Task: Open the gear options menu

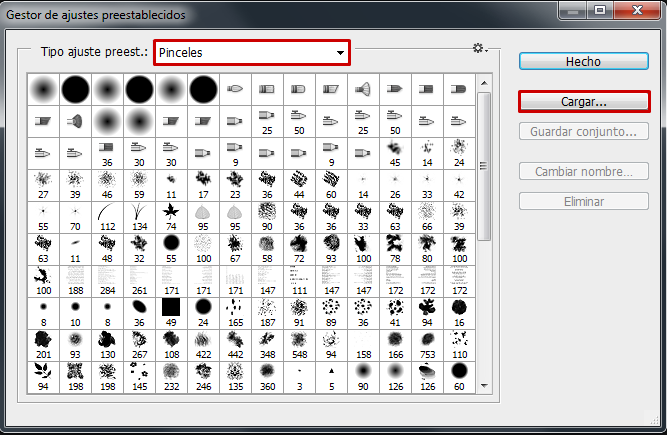Action: [x=479, y=49]
